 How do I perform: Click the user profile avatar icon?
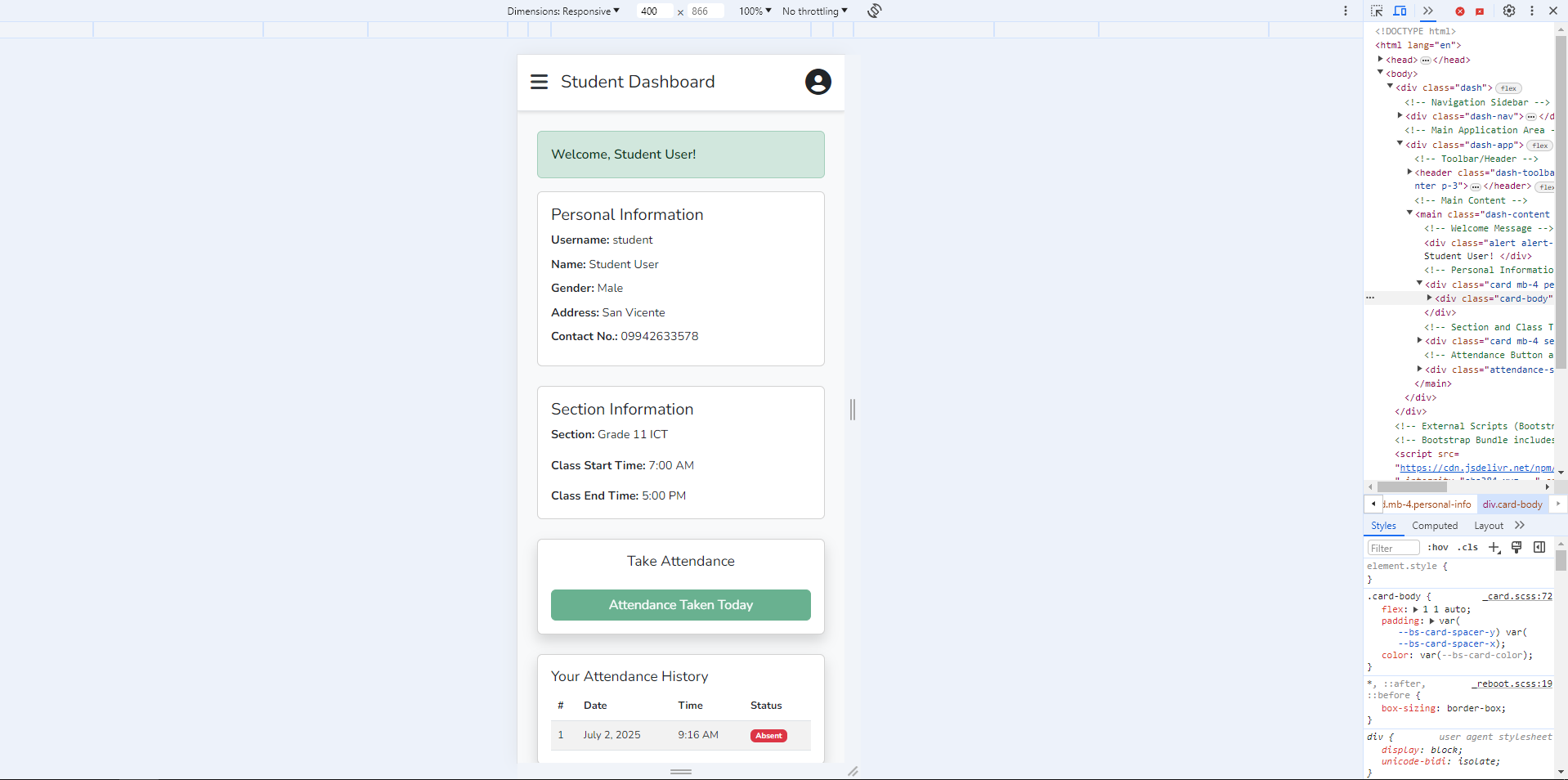(x=818, y=82)
